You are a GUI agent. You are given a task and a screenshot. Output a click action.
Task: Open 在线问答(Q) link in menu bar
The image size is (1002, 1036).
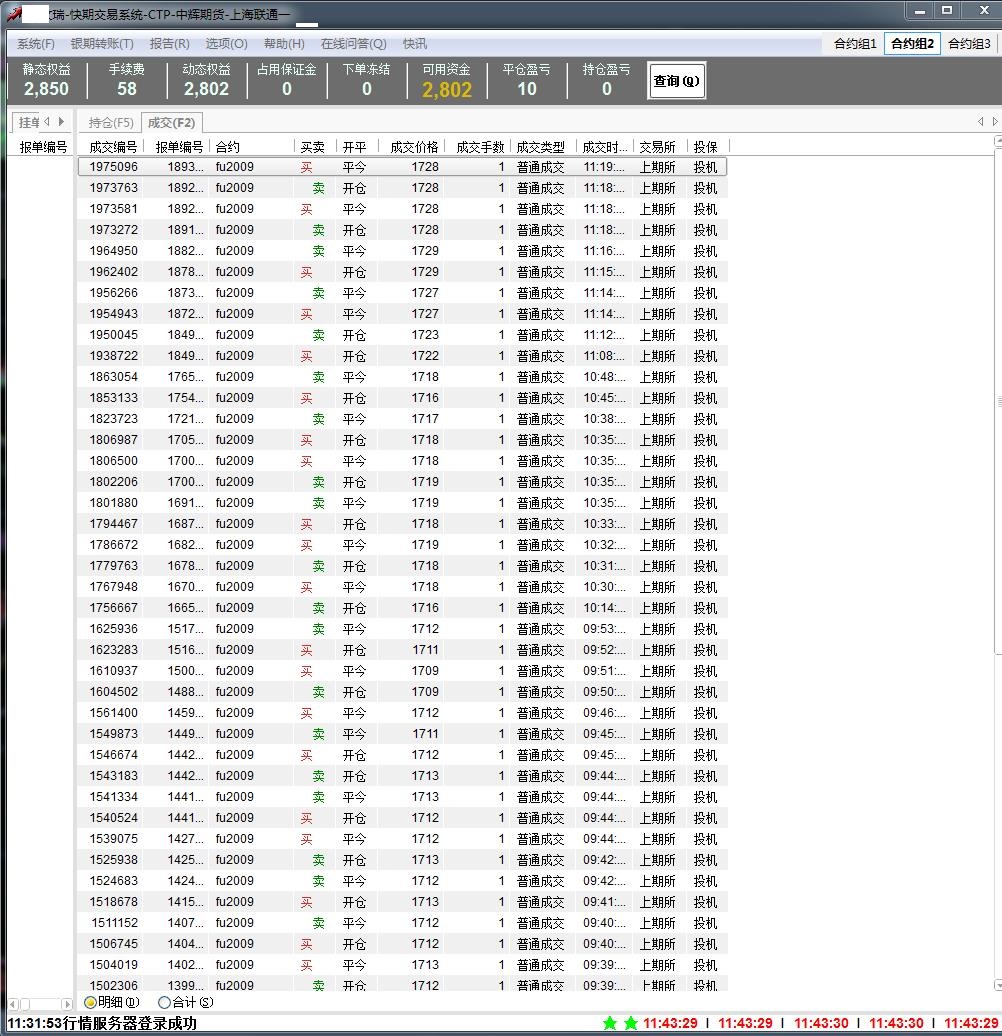click(x=353, y=44)
